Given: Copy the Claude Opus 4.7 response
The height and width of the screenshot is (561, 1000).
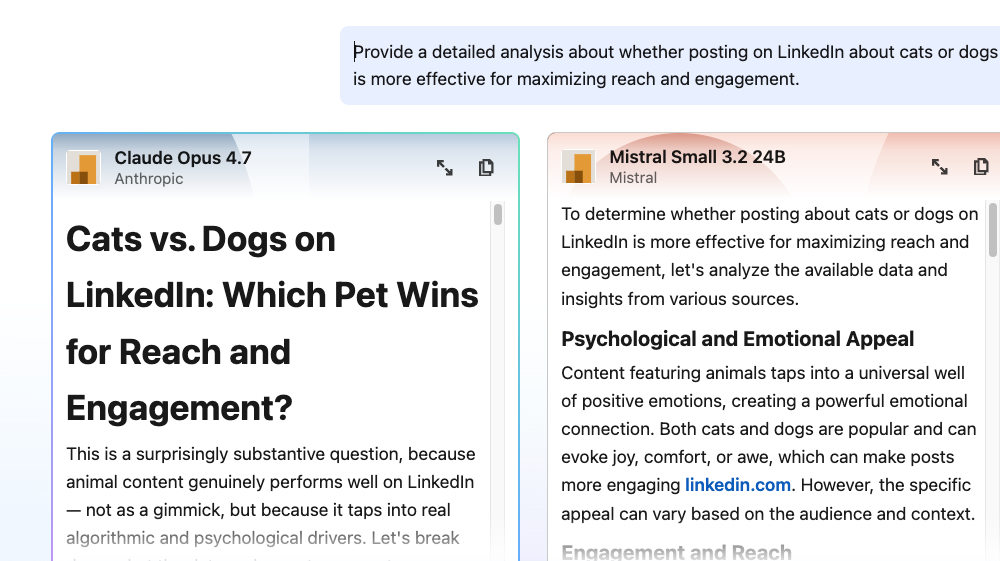Looking at the screenshot, I should (x=486, y=168).
